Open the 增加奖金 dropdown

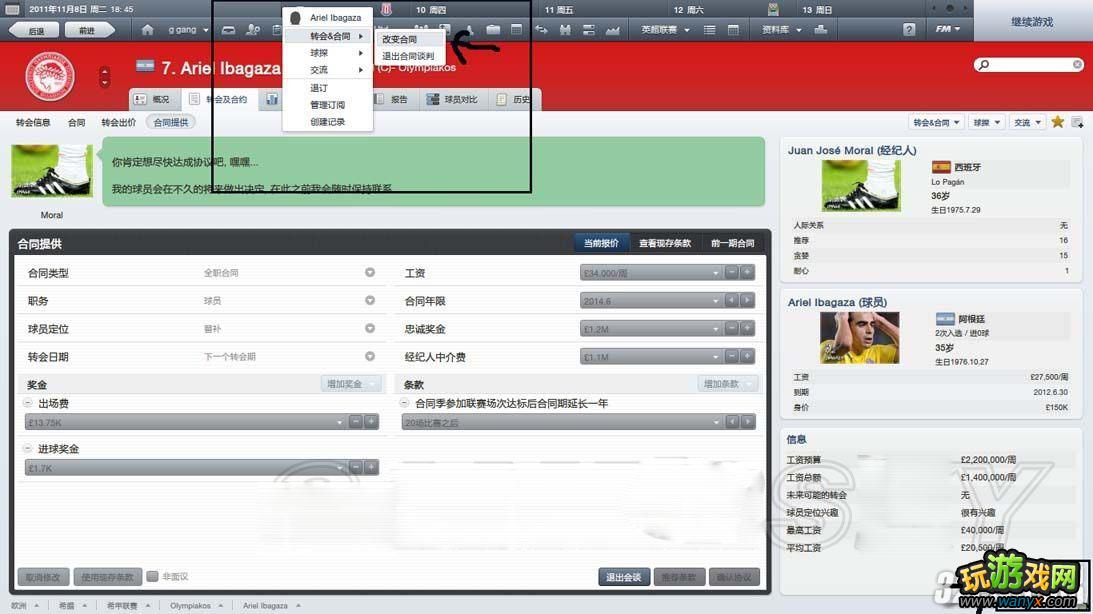click(352, 384)
